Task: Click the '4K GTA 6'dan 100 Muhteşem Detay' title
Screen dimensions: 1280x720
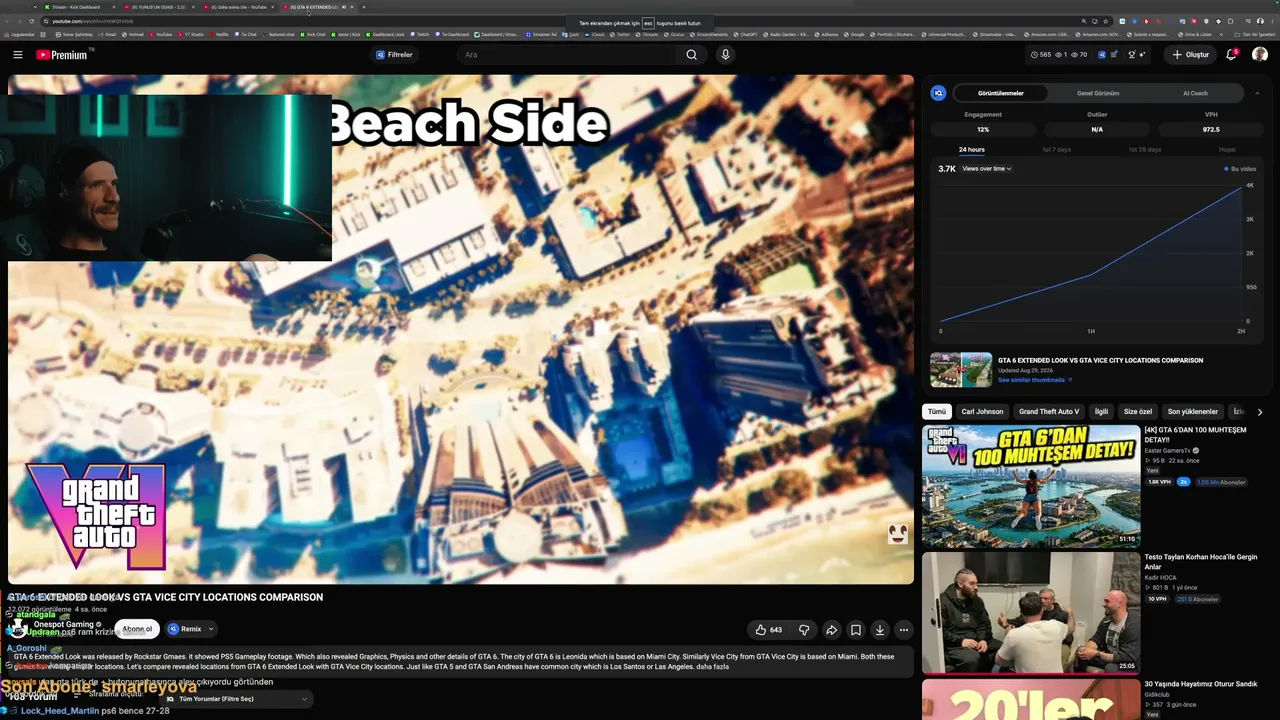Action: click(x=1195, y=435)
